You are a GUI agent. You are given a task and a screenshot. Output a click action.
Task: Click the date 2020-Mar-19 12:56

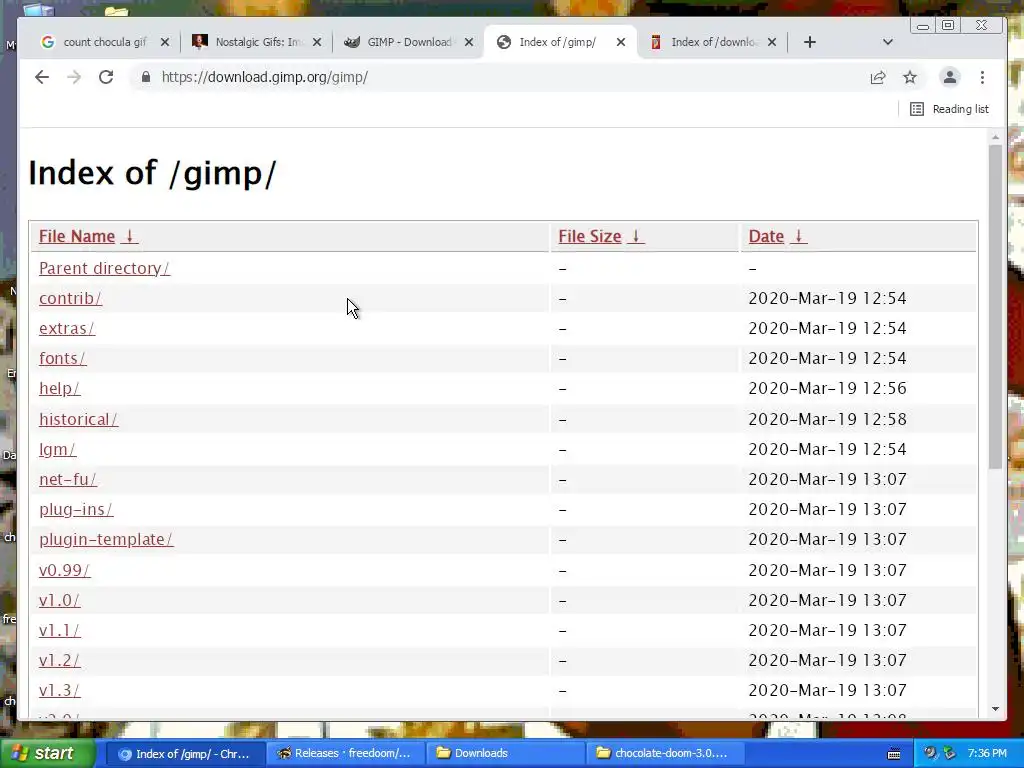827,389
